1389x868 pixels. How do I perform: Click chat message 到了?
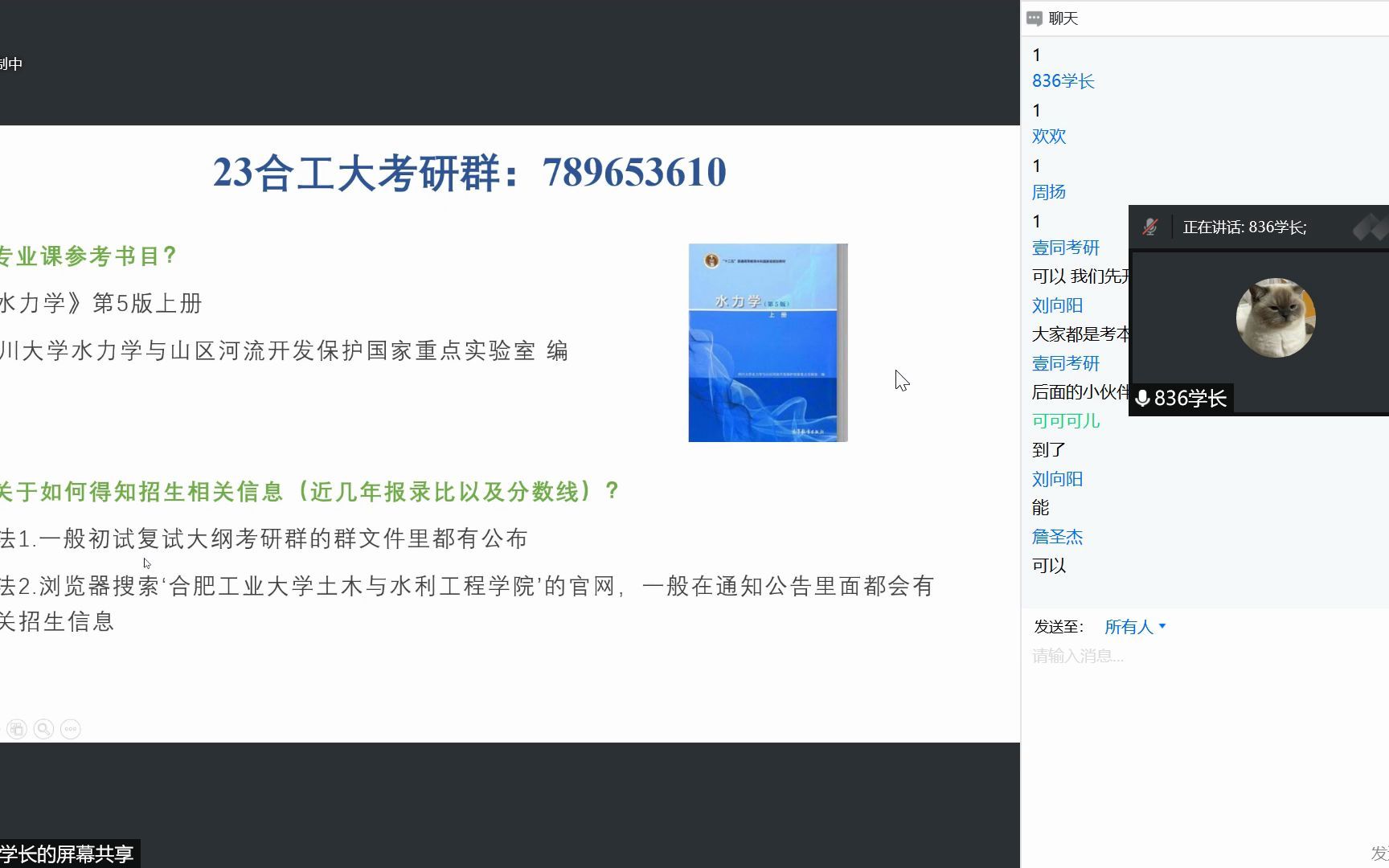click(1049, 450)
